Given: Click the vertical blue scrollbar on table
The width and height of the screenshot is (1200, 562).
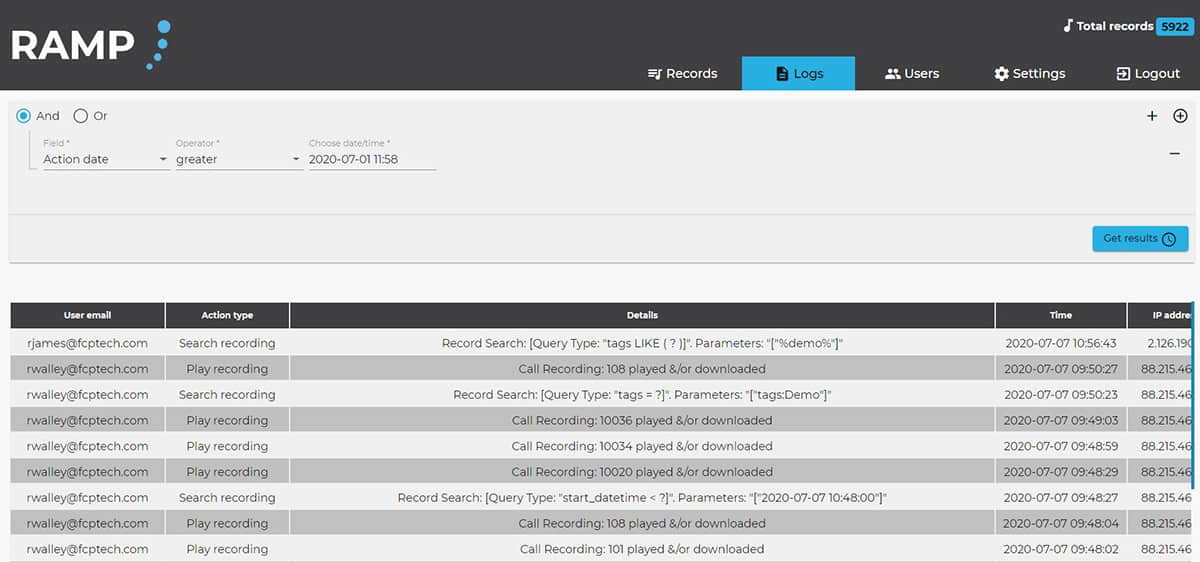Looking at the screenshot, I should pyautogui.click(x=1192, y=390).
